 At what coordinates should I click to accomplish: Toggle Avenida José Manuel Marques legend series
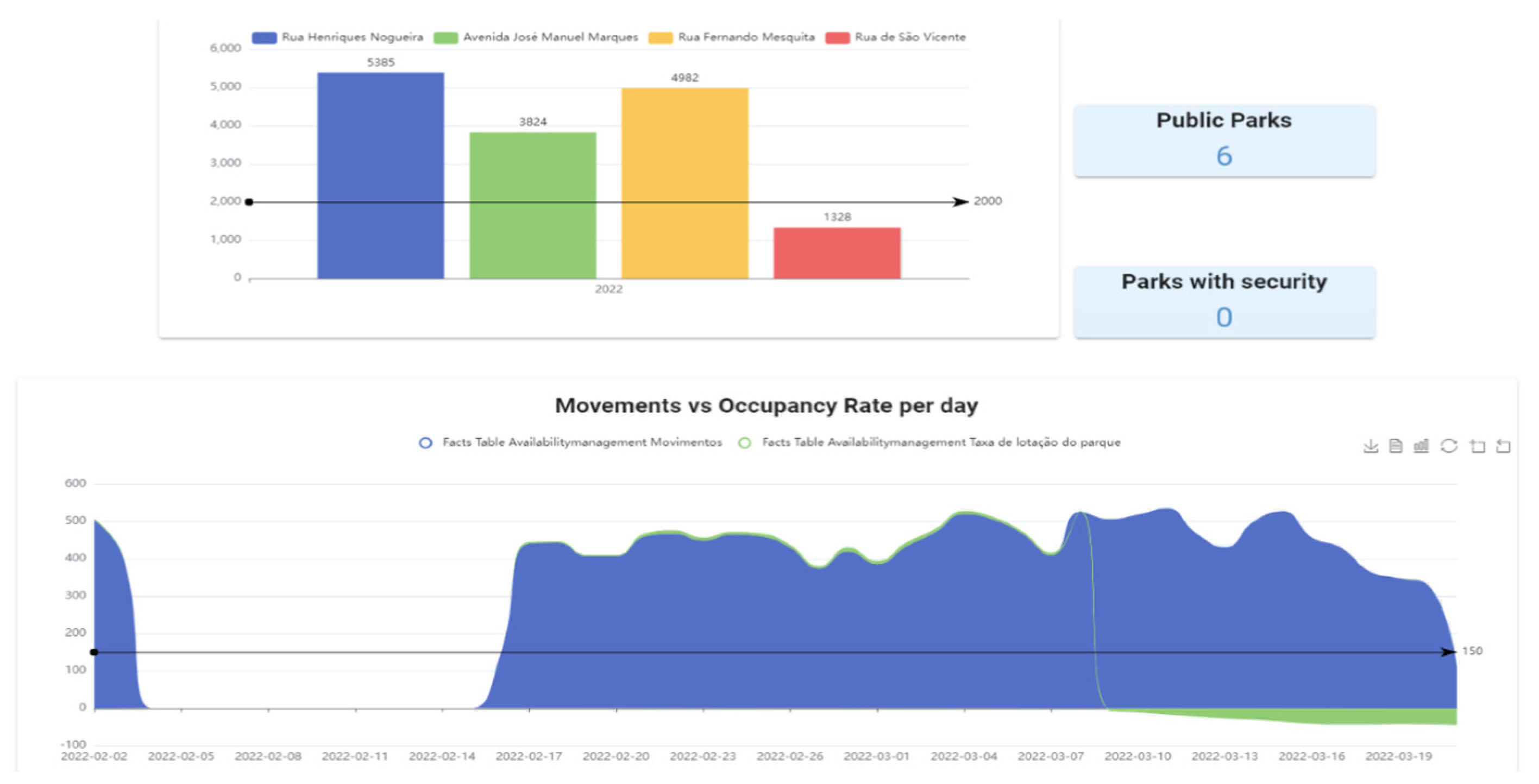point(536,37)
